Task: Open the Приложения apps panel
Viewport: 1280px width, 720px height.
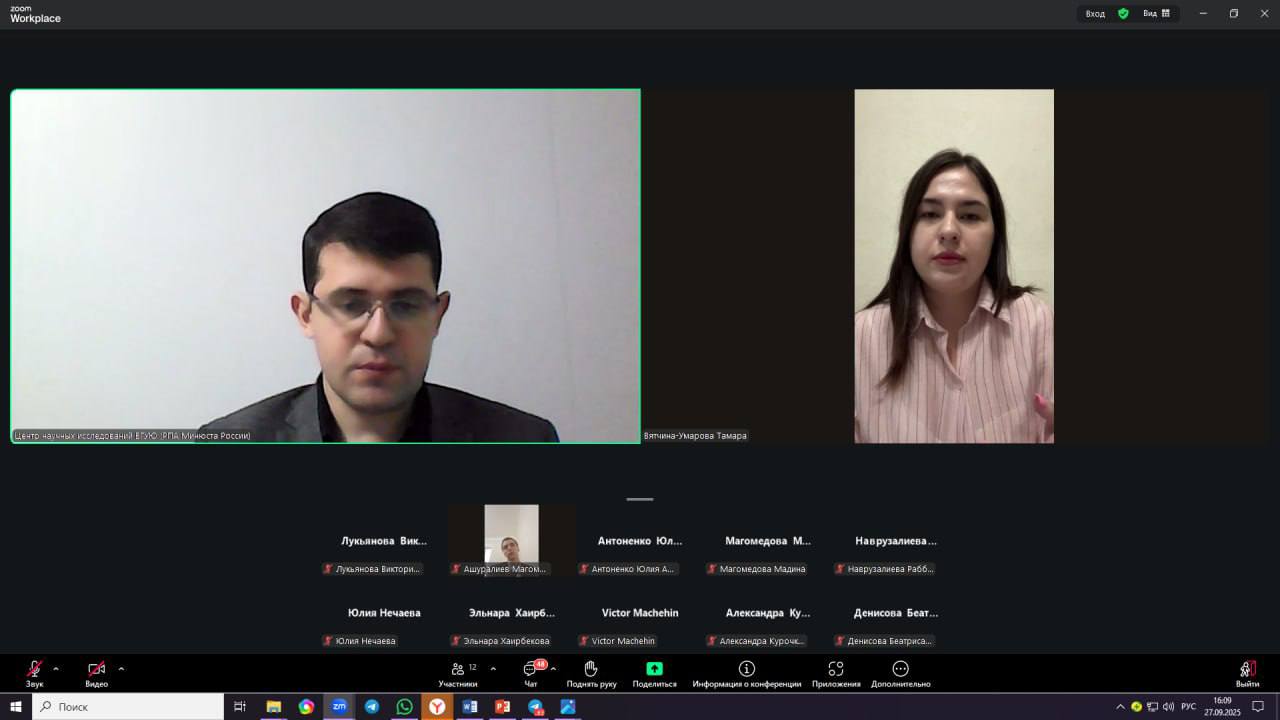Action: click(836, 672)
